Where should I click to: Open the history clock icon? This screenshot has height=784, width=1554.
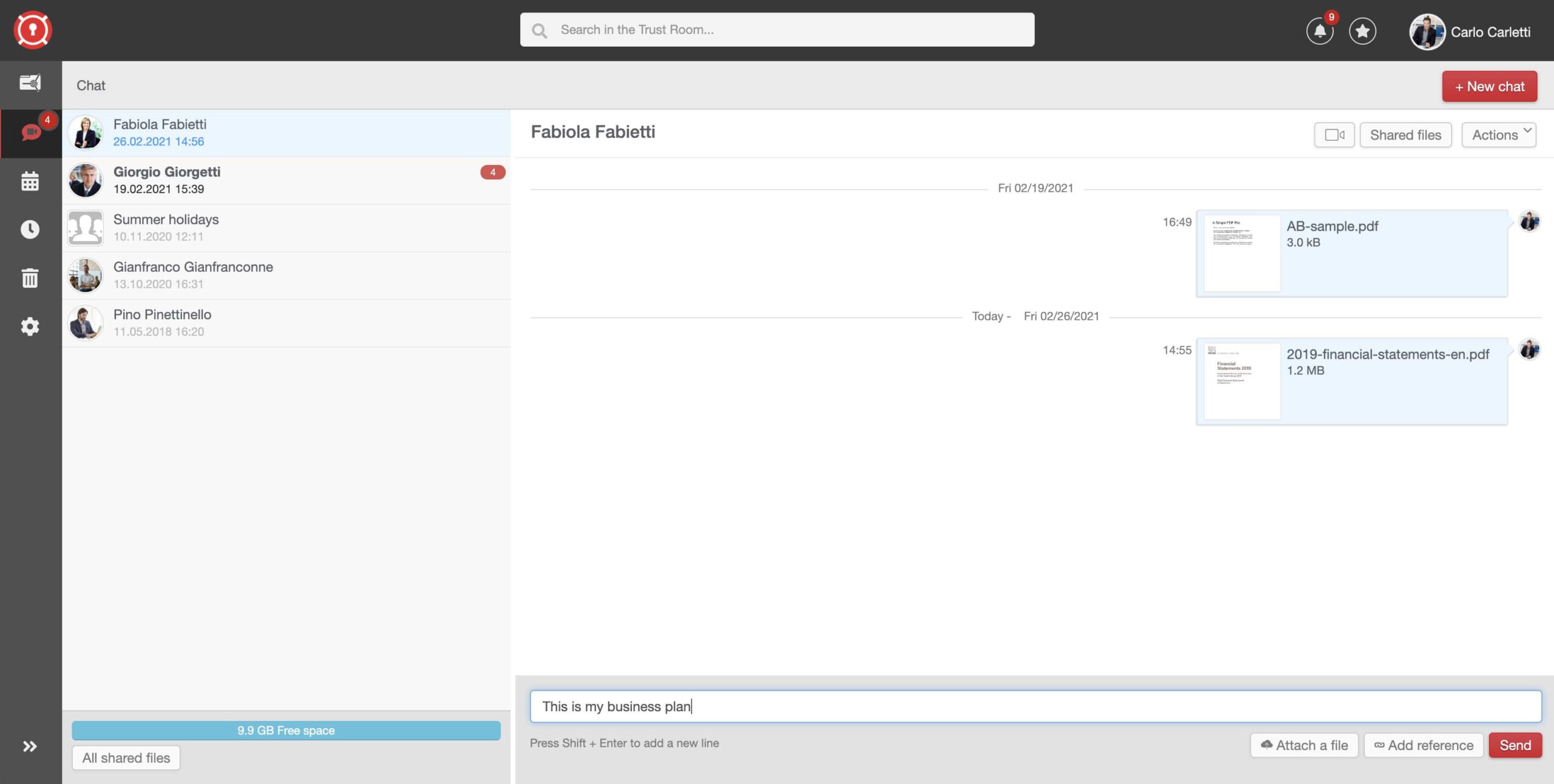click(30, 229)
